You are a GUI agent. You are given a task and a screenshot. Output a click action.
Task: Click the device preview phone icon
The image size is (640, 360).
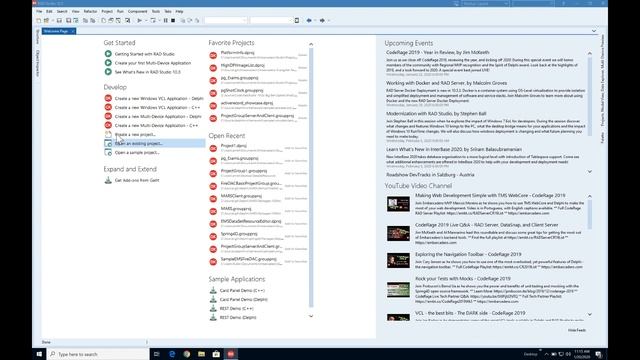coord(297,20)
